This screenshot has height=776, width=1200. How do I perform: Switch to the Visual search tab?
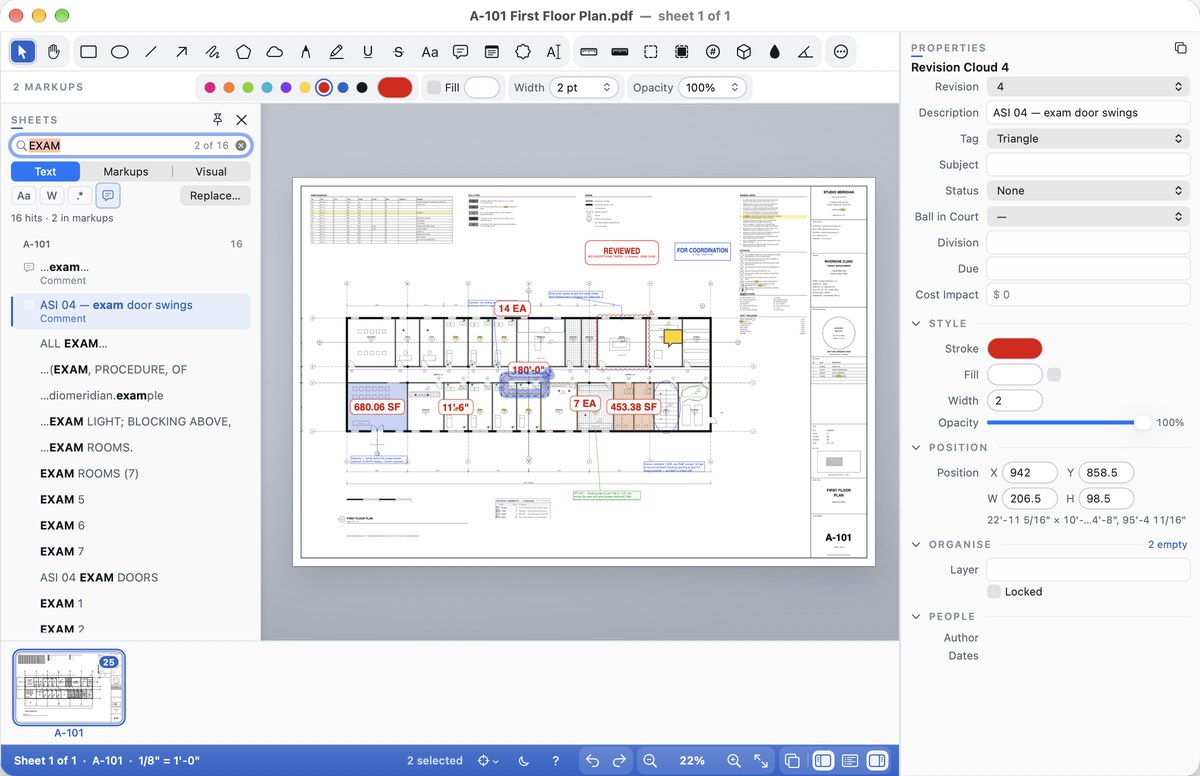click(x=211, y=172)
